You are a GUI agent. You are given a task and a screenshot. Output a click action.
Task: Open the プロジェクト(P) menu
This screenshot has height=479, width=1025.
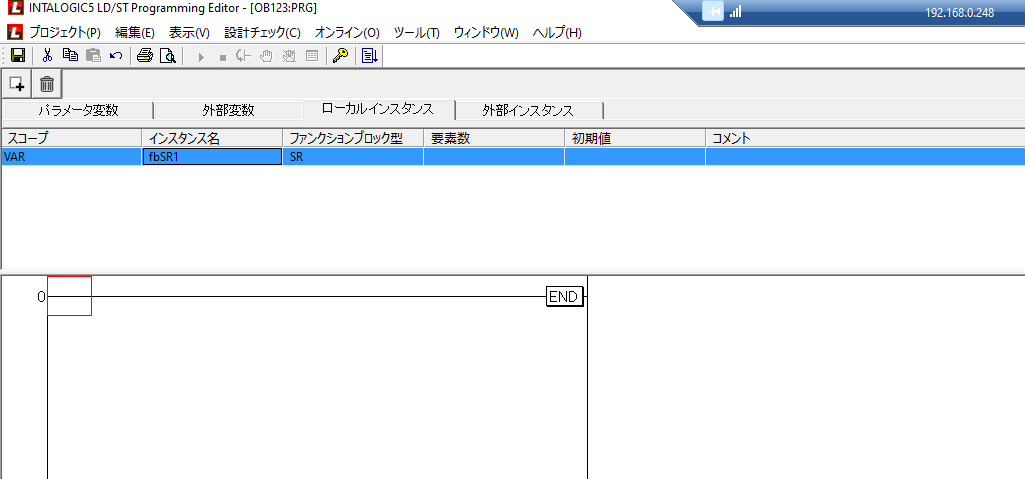(x=65, y=32)
